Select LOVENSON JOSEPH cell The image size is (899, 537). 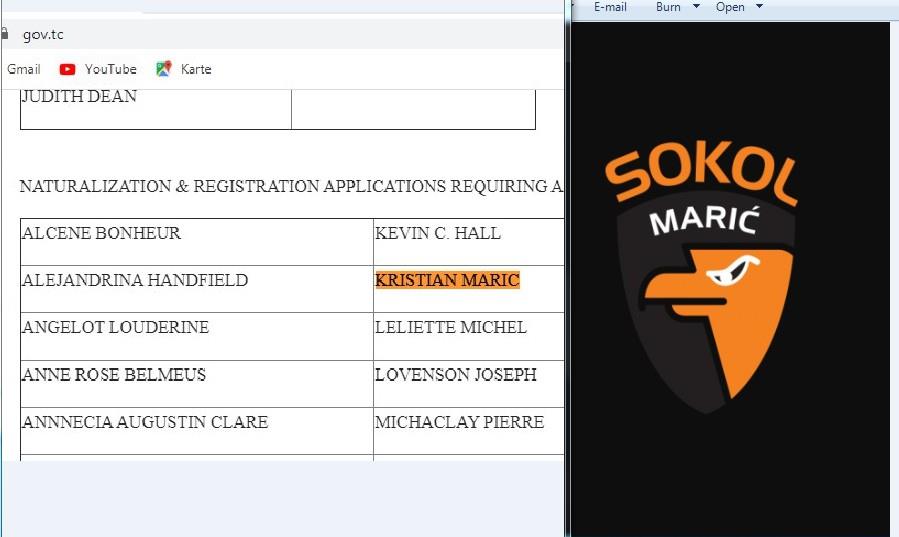click(x=469, y=384)
